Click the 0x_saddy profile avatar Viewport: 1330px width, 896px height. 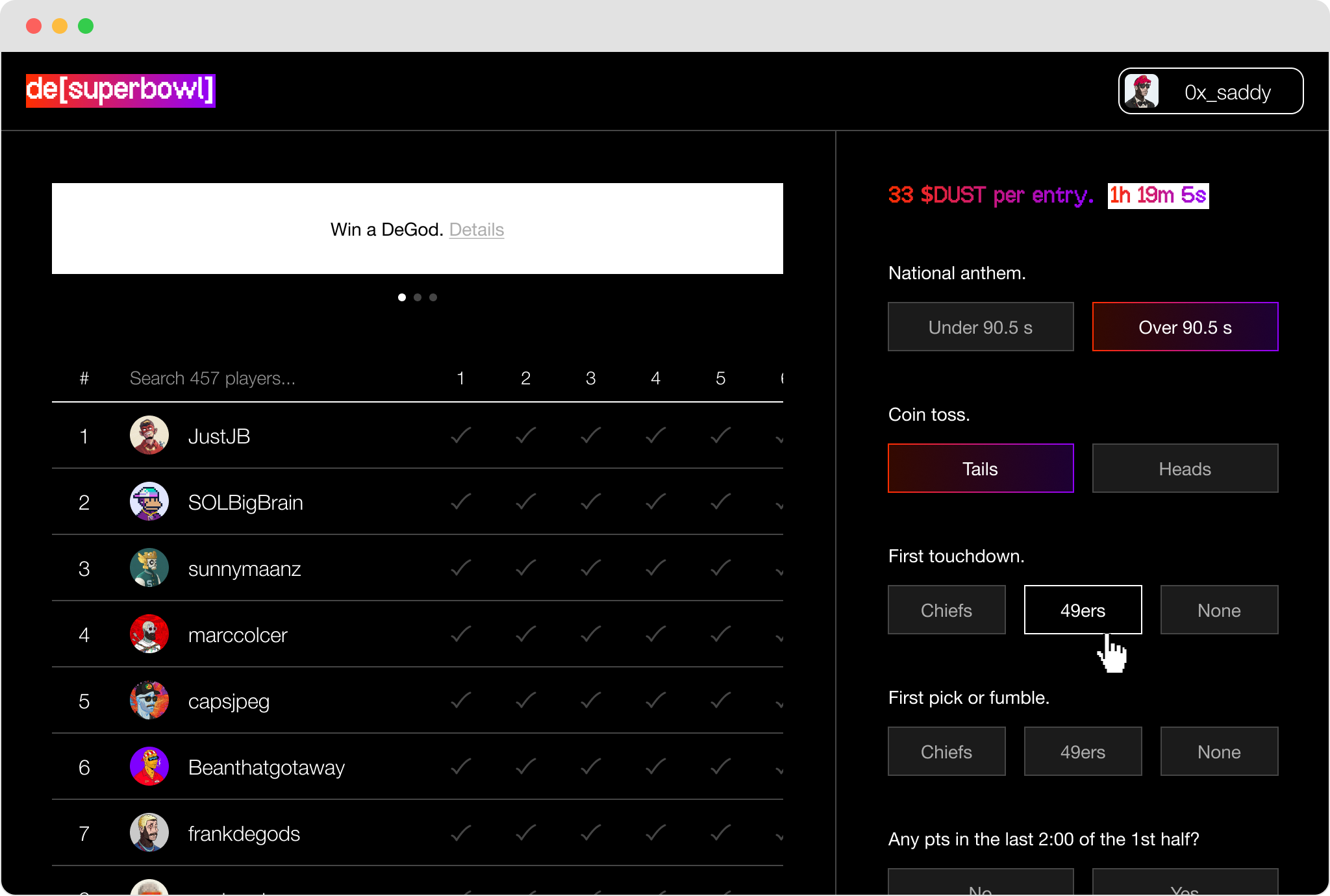tap(1141, 92)
